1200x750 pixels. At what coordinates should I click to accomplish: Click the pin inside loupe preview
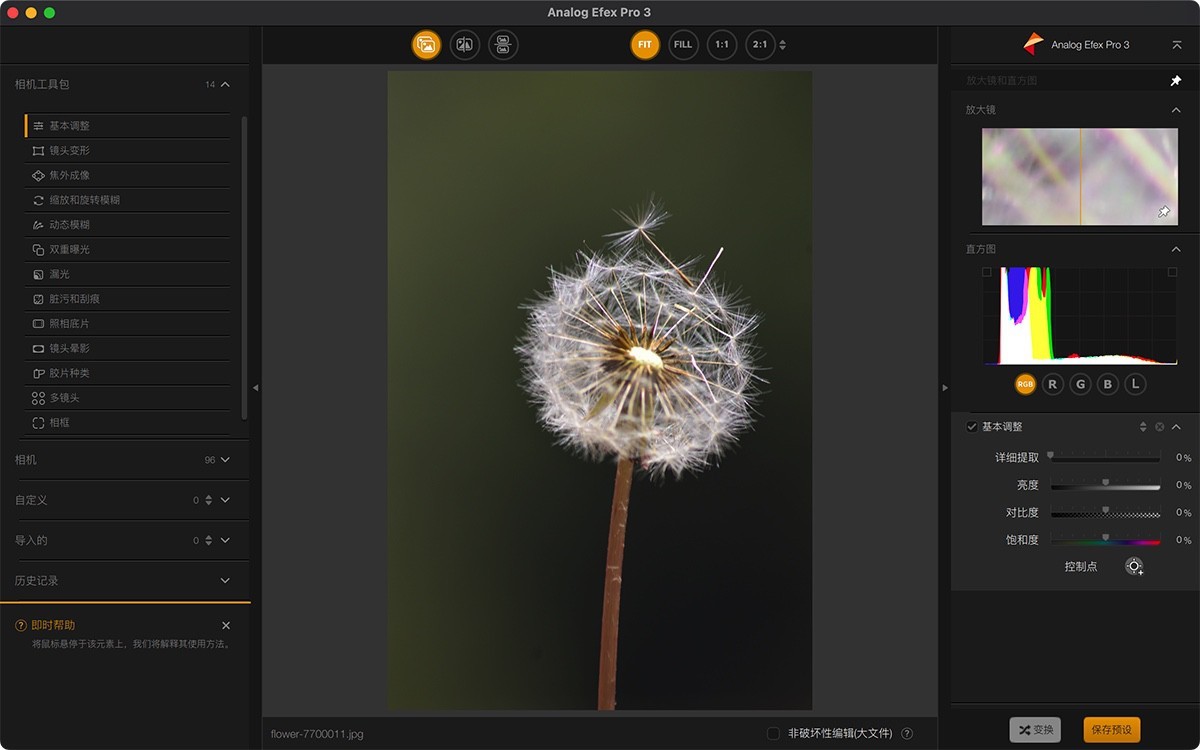click(x=1164, y=212)
